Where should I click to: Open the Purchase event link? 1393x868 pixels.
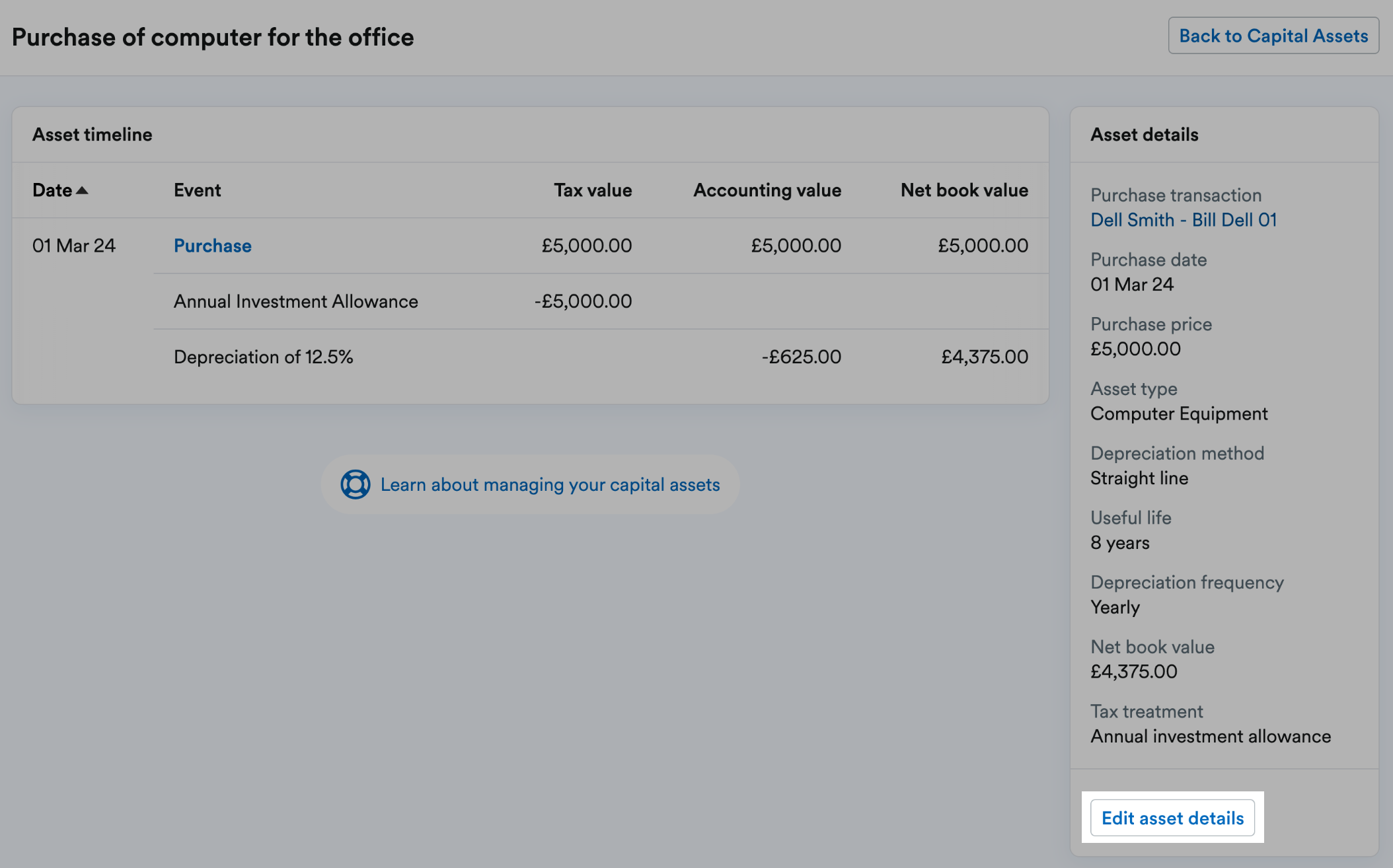[x=212, y=246]
